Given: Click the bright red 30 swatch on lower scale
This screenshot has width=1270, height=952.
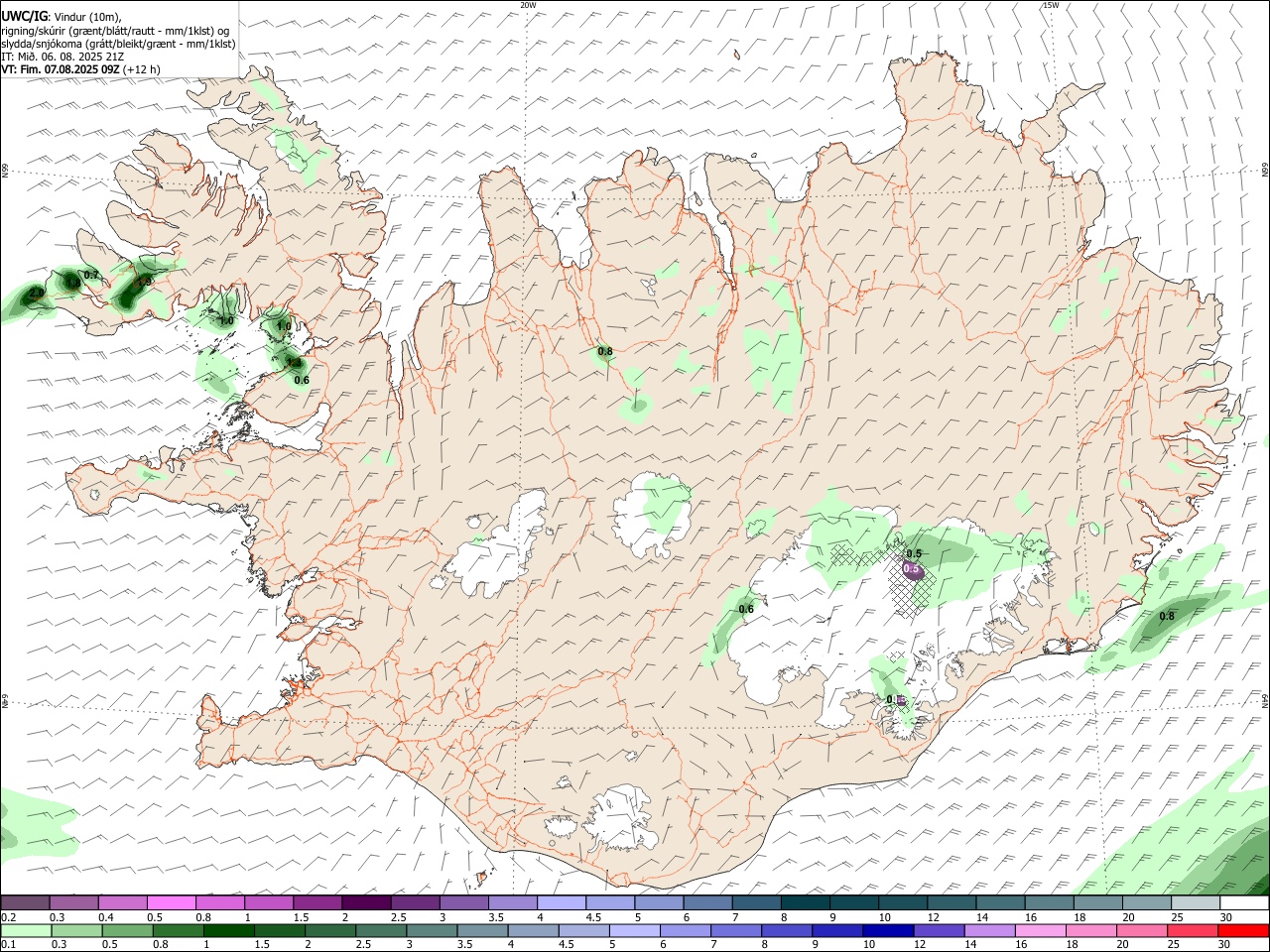Looking at the screenshot, I should coord(1244,931).
